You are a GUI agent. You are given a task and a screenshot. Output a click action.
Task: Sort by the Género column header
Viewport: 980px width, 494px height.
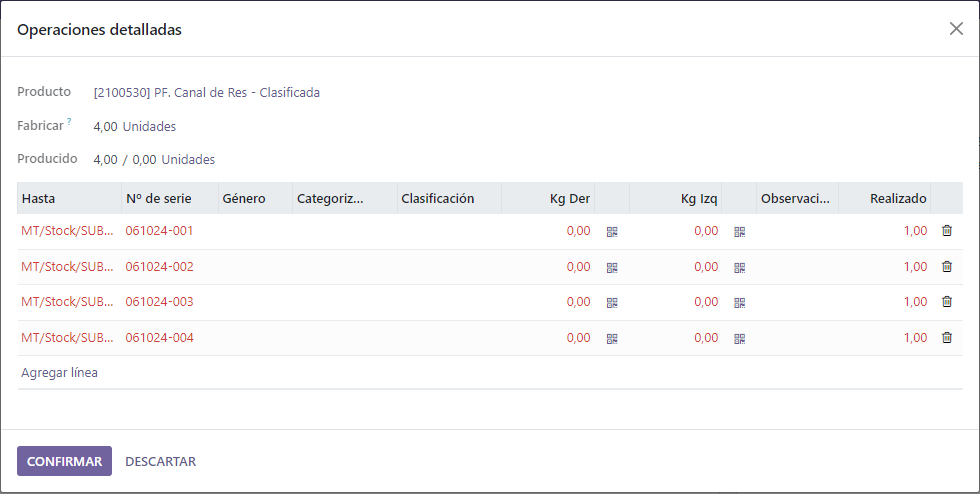(256, 198)
